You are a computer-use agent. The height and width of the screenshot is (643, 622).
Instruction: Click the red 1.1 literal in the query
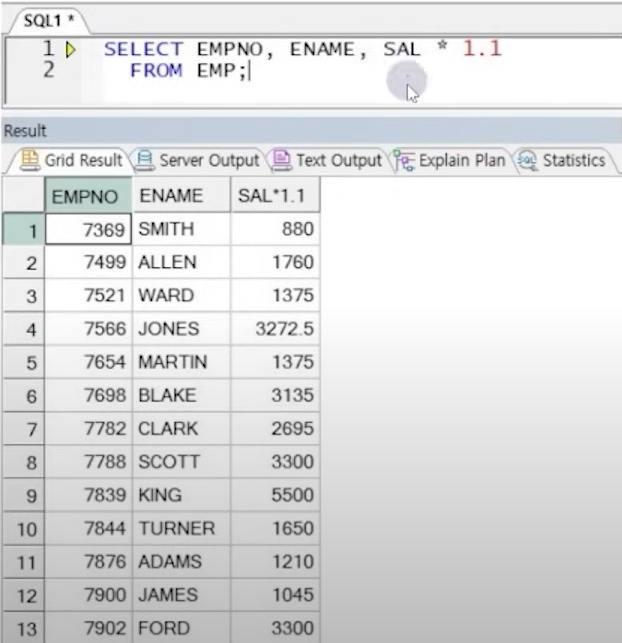482,49
